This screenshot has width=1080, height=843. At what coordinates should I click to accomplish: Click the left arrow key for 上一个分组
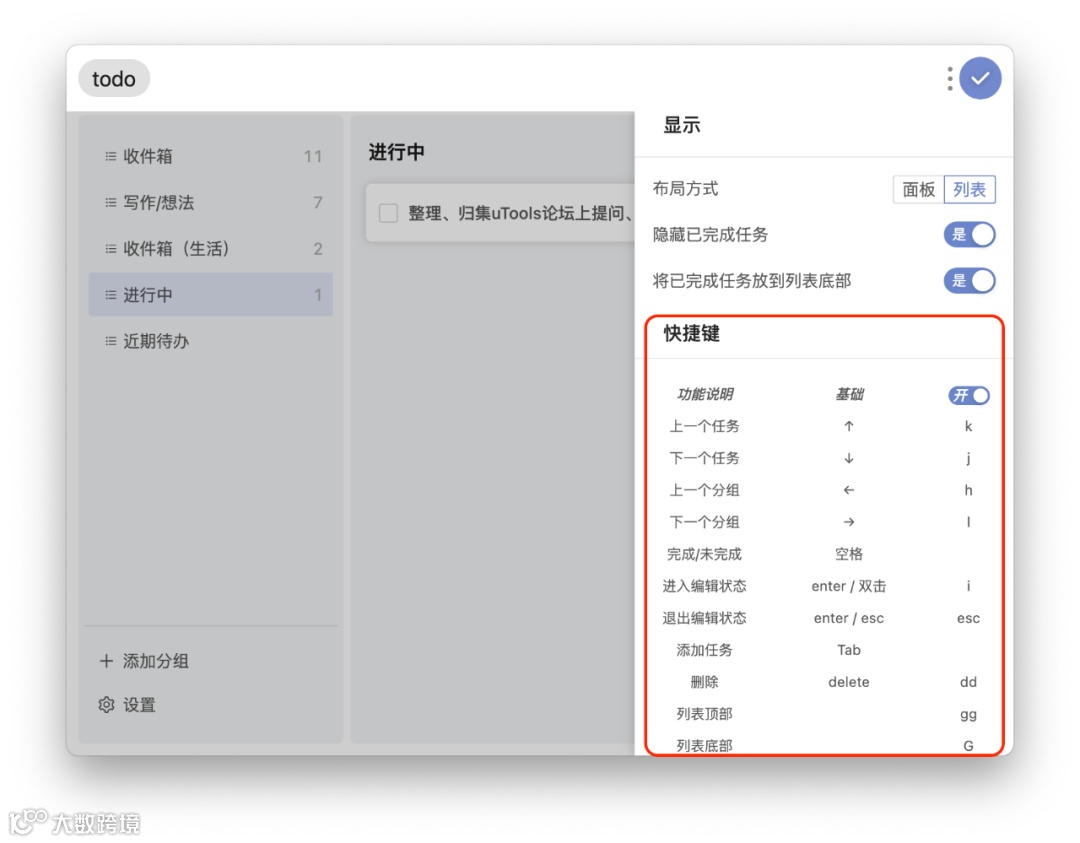click(x=849, y=490)
